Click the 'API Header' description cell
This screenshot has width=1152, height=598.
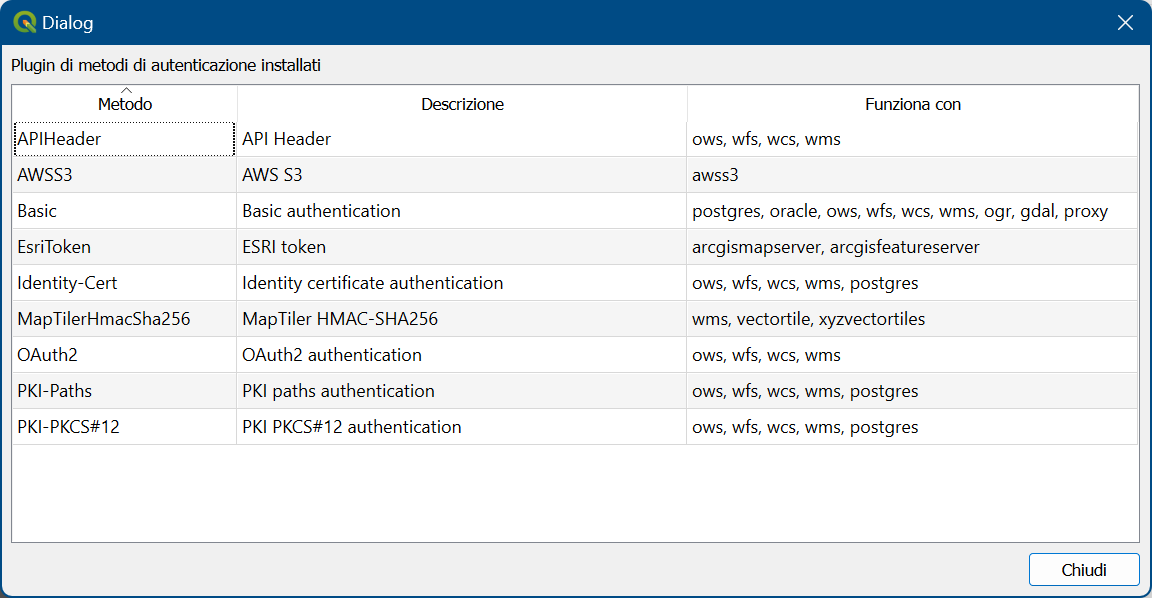[461, 139]
